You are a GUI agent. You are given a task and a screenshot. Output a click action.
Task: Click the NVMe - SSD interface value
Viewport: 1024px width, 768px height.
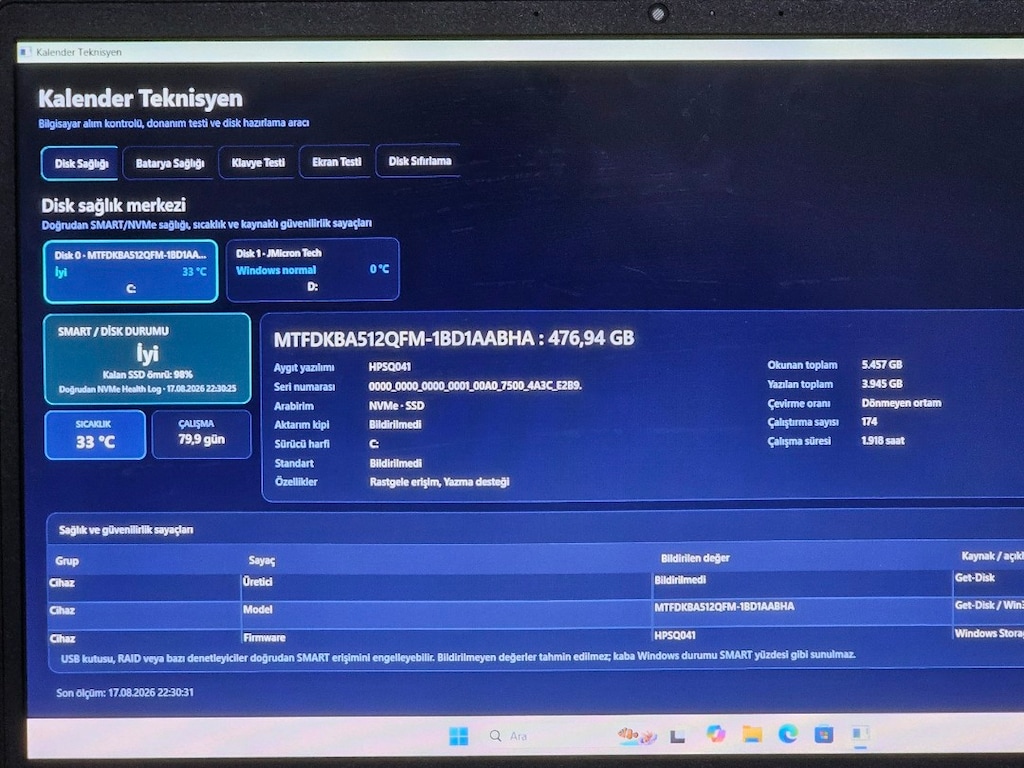click(x=396, y=406)
